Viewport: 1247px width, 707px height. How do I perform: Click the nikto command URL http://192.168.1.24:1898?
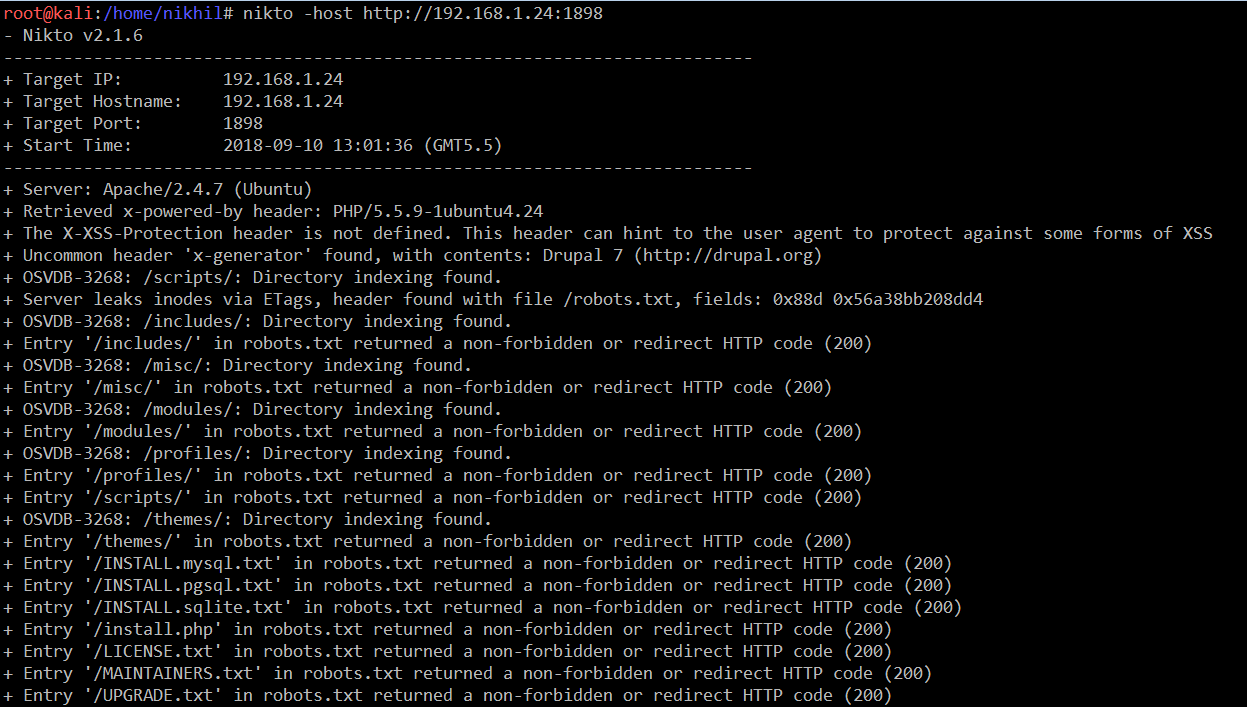(x=482, y=14)
